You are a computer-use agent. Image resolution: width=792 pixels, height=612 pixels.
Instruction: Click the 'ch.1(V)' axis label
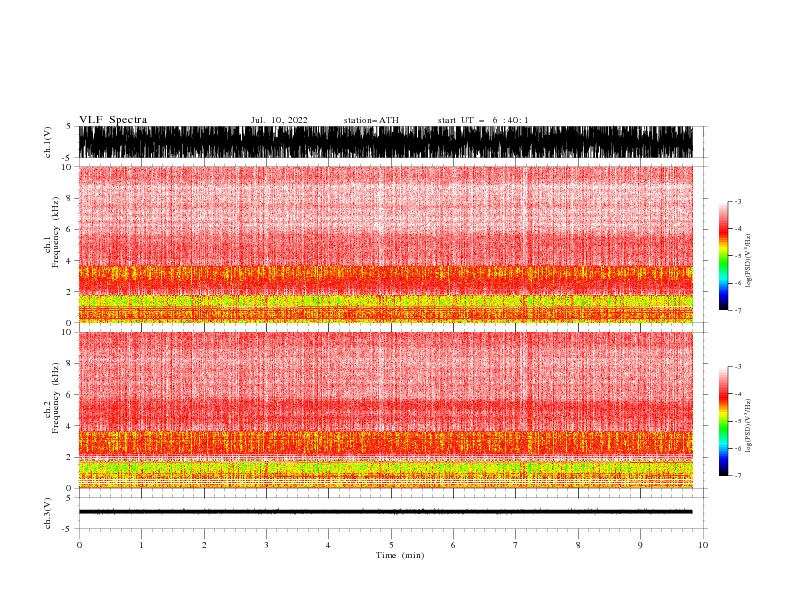coord(48,142)
